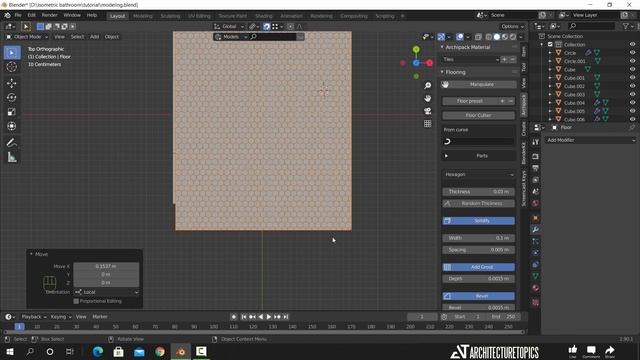Open the Modifier properties wrench tab

pyautogui.click(x=536, y=230)
